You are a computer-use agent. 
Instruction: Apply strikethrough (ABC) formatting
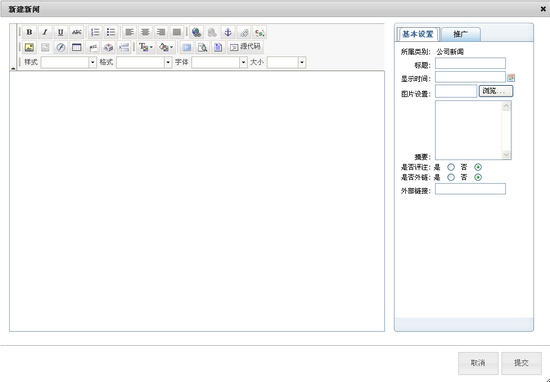(x=76, y=32)
